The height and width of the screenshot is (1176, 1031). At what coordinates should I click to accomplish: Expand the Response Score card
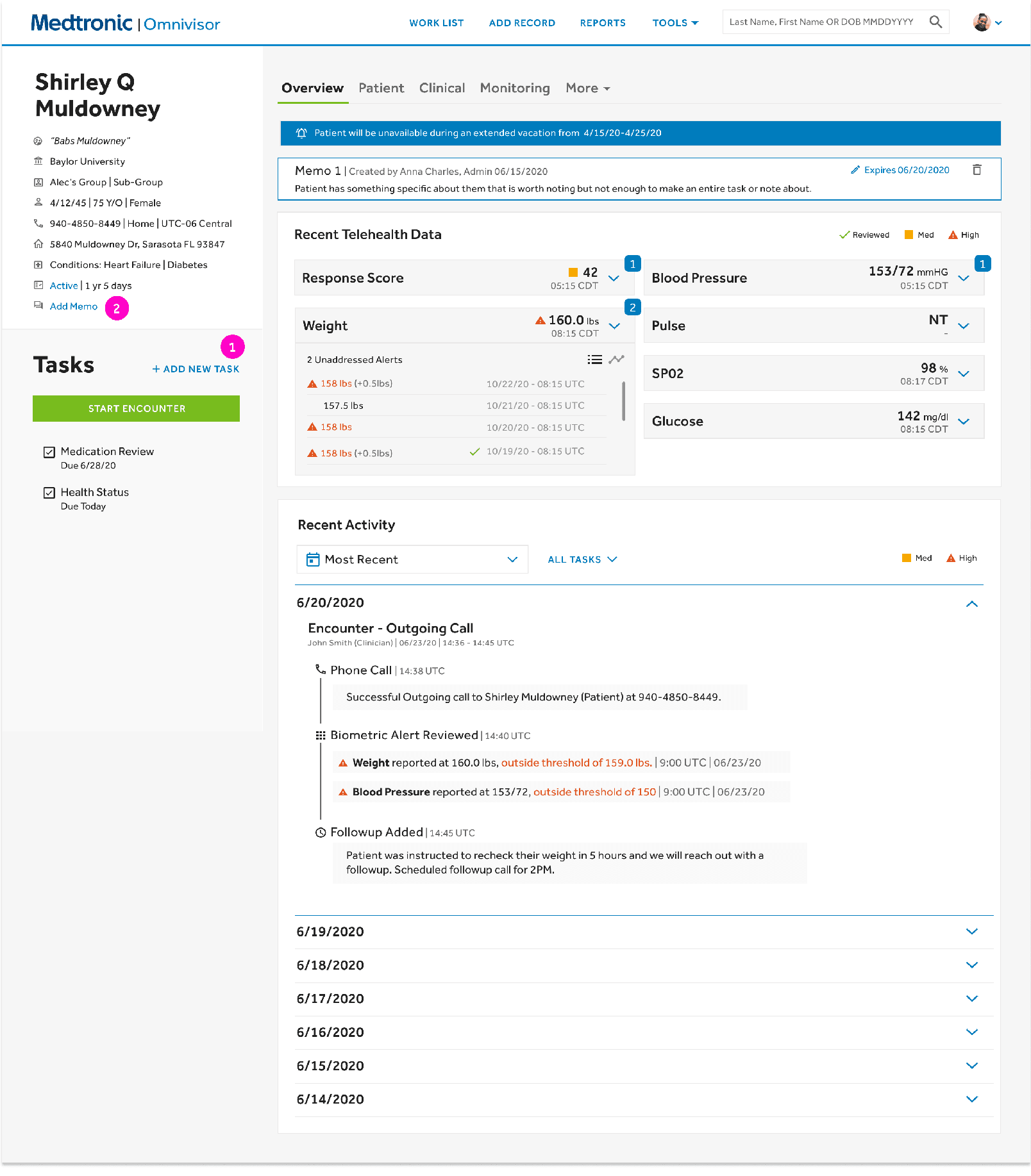click(614, 278)
